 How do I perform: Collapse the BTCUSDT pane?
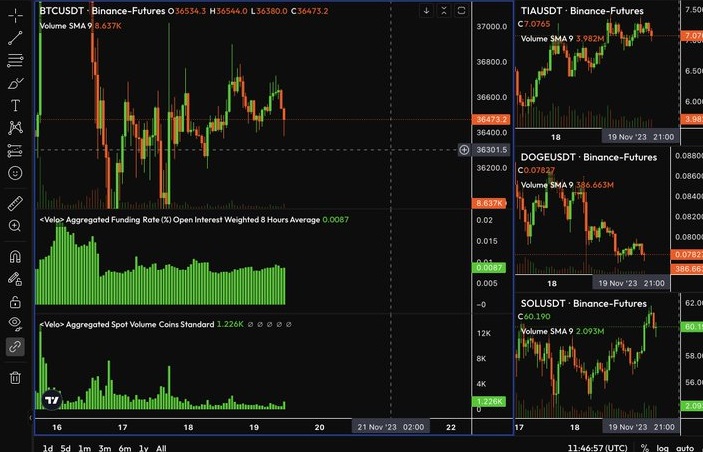444,11
